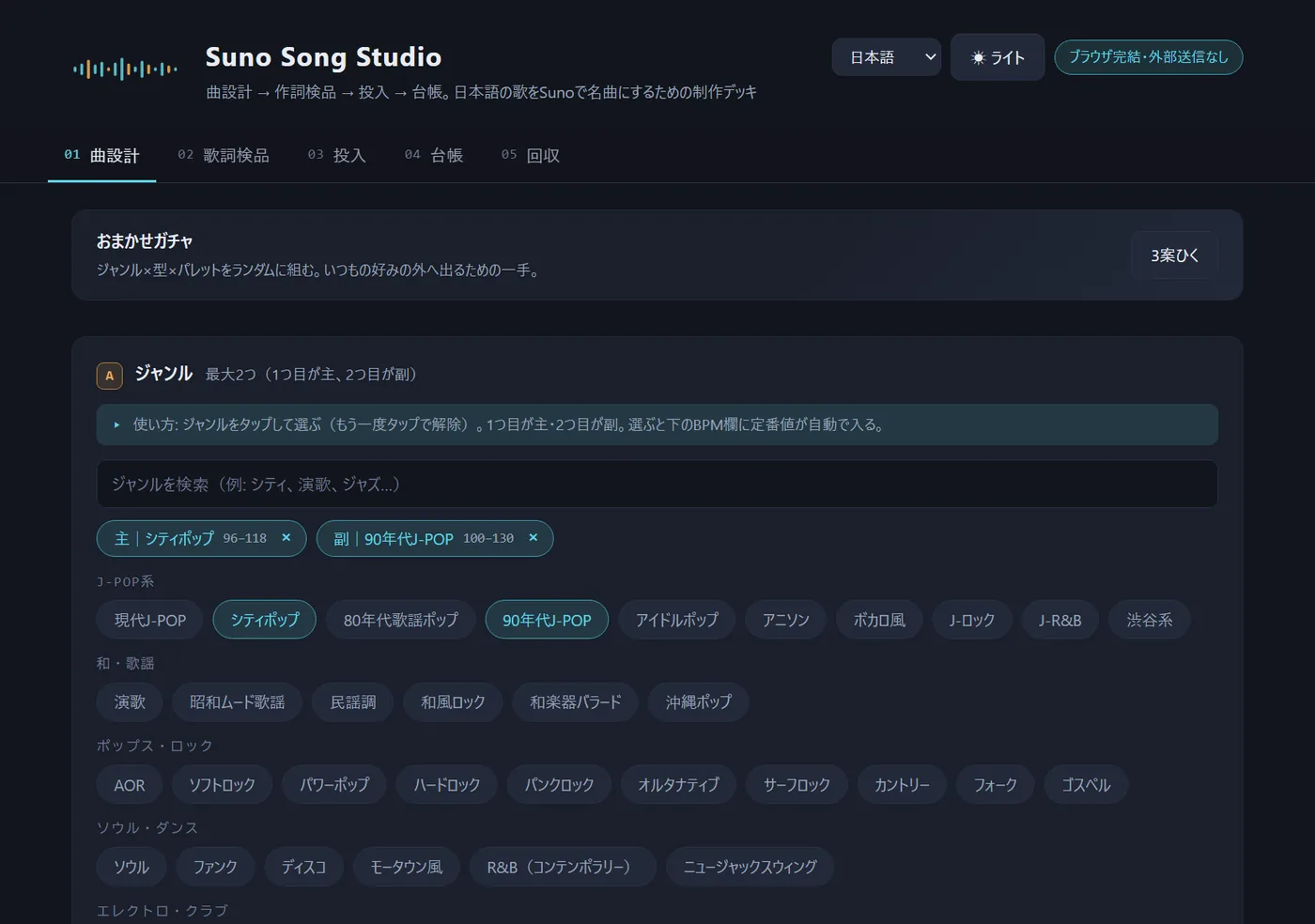Viewport: 1315px width, 924px height.
Task: Select the 和楽器バラード genre chip
Action: (575, 702)
